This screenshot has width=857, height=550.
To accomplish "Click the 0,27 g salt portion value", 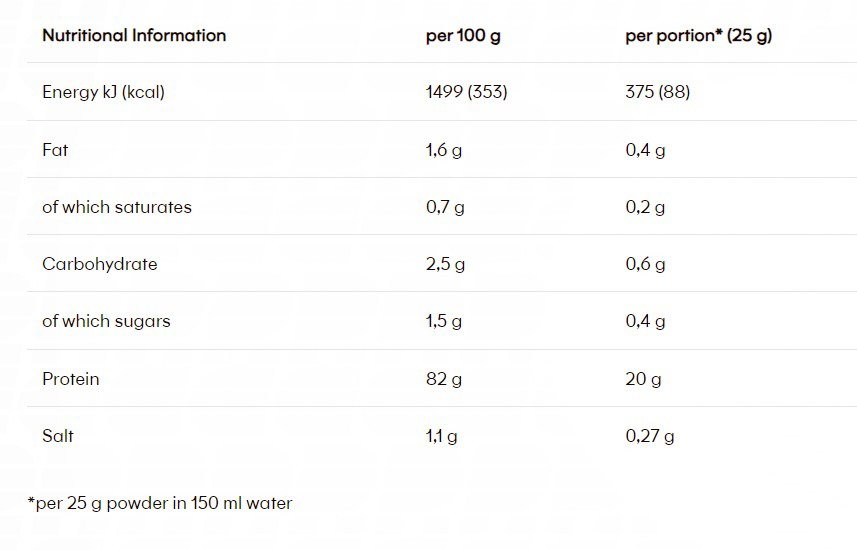I will pyautogui.click(x=649, y=436).
